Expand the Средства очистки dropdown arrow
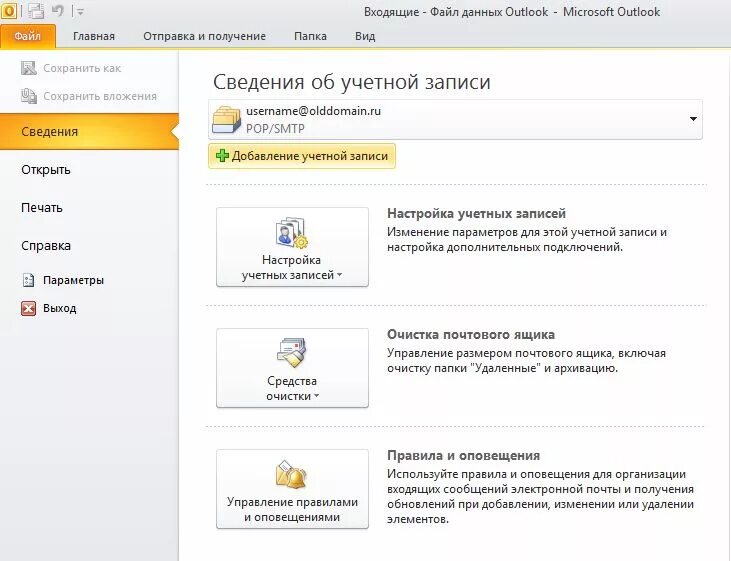The width and height of the screenshot is (731, 561). click(317, 396)
